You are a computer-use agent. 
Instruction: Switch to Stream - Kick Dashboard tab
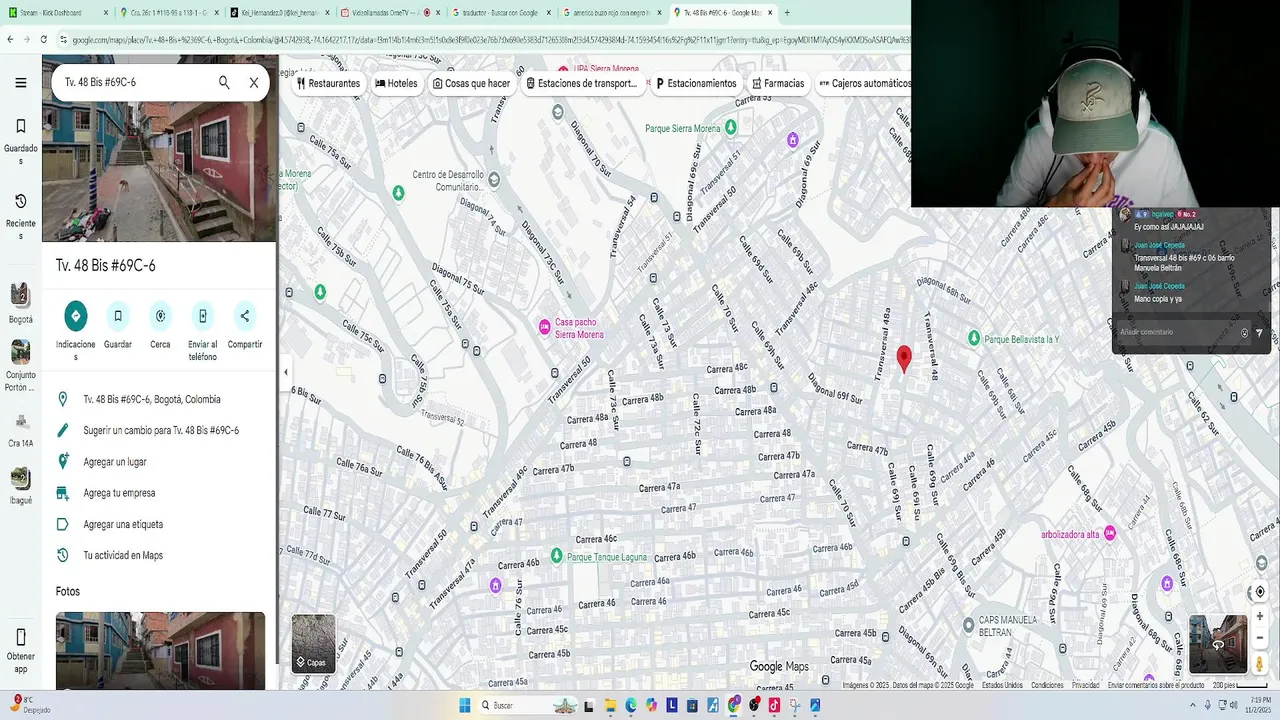58,13
